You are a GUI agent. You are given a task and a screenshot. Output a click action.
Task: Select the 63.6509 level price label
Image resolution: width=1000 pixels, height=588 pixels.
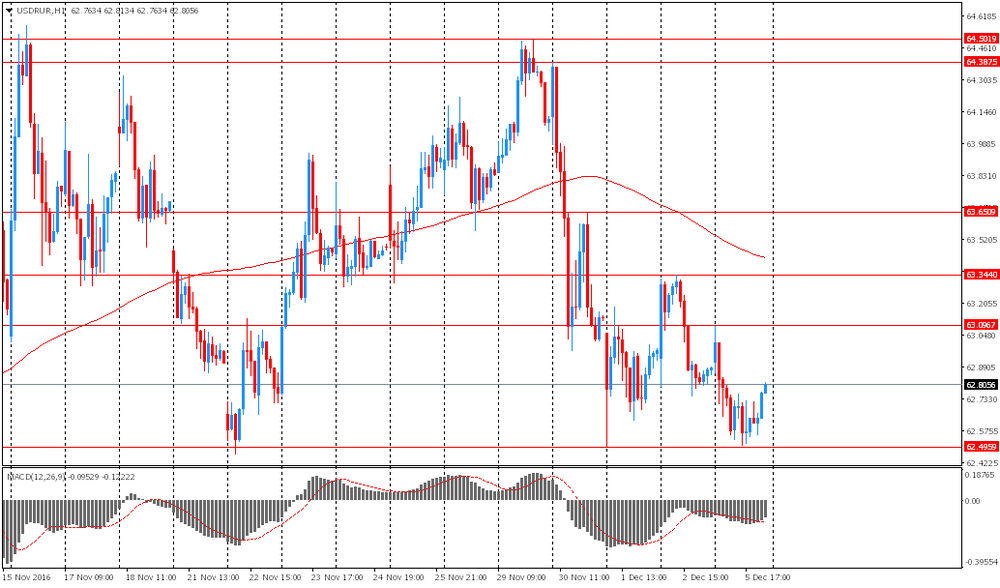tap(981, 212)
